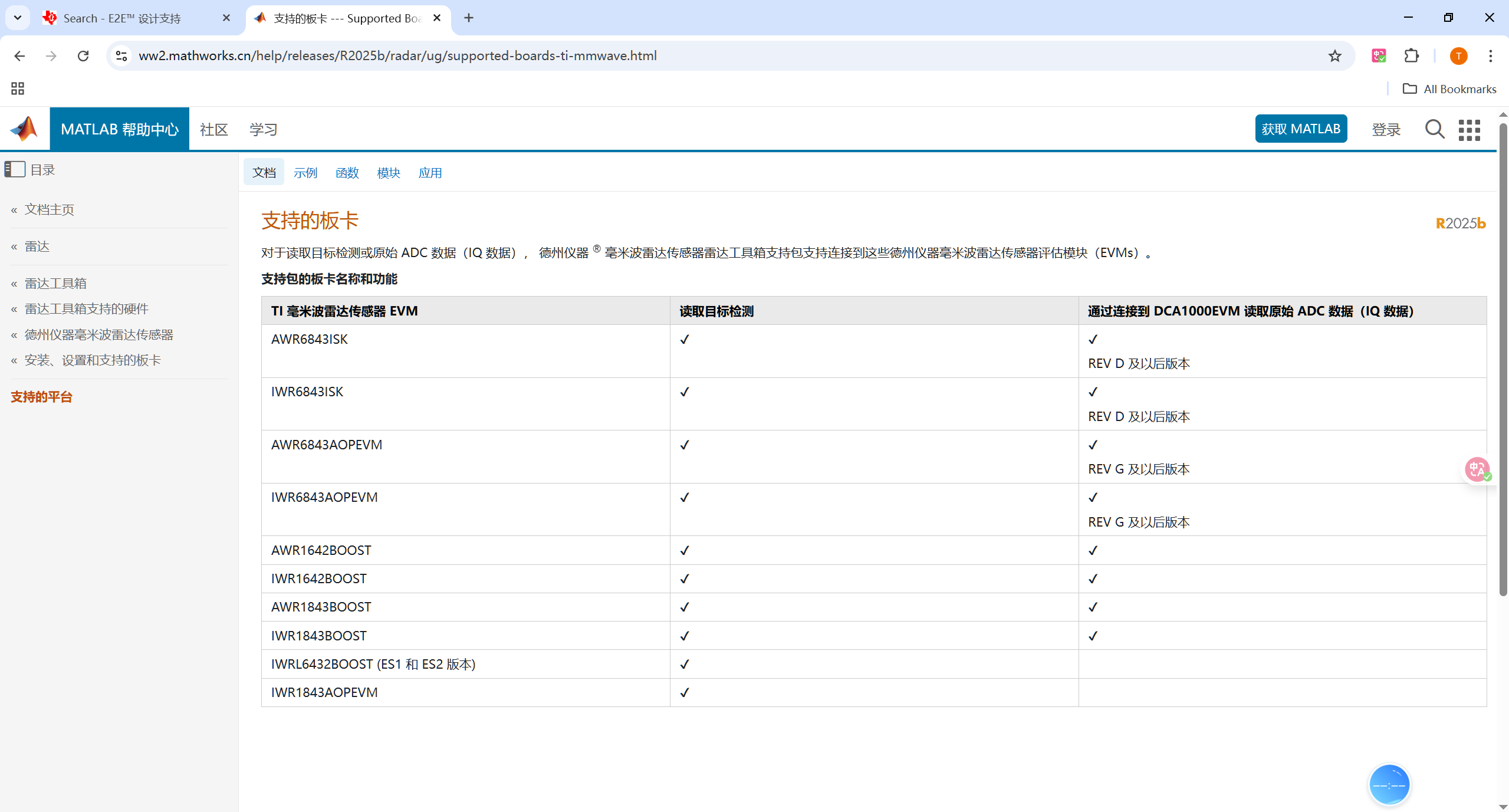Open Chrome apps grid in bookmarks bar

(x=18, y=88)
